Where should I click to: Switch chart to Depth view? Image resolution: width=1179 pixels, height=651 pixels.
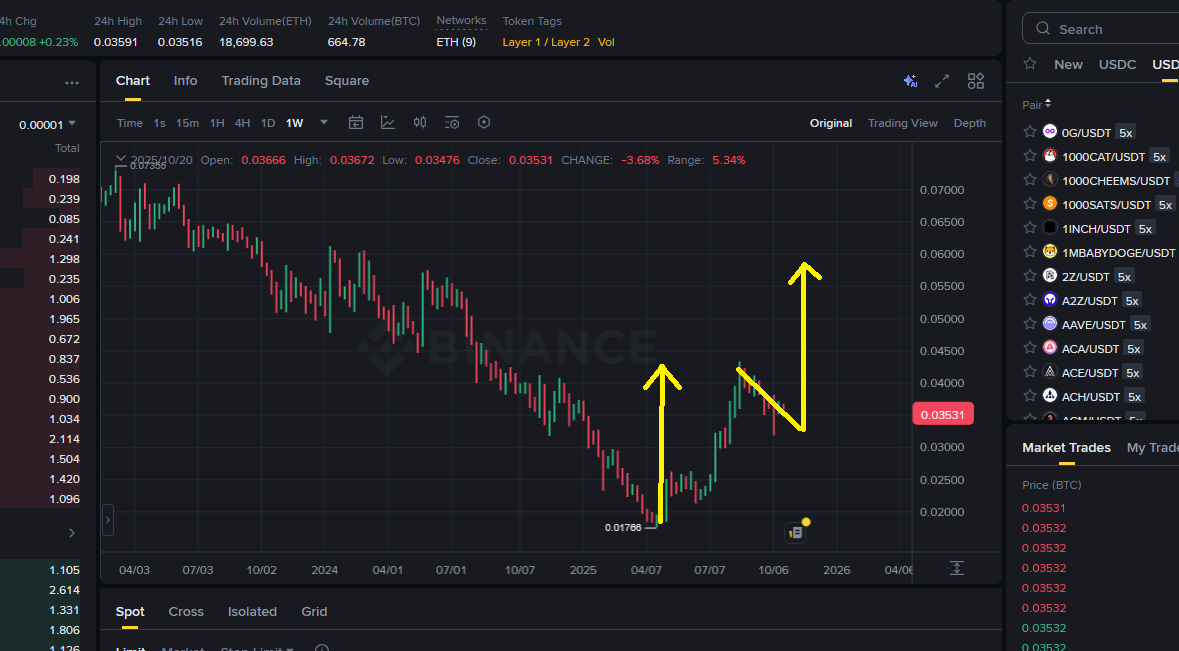point(969,123)
